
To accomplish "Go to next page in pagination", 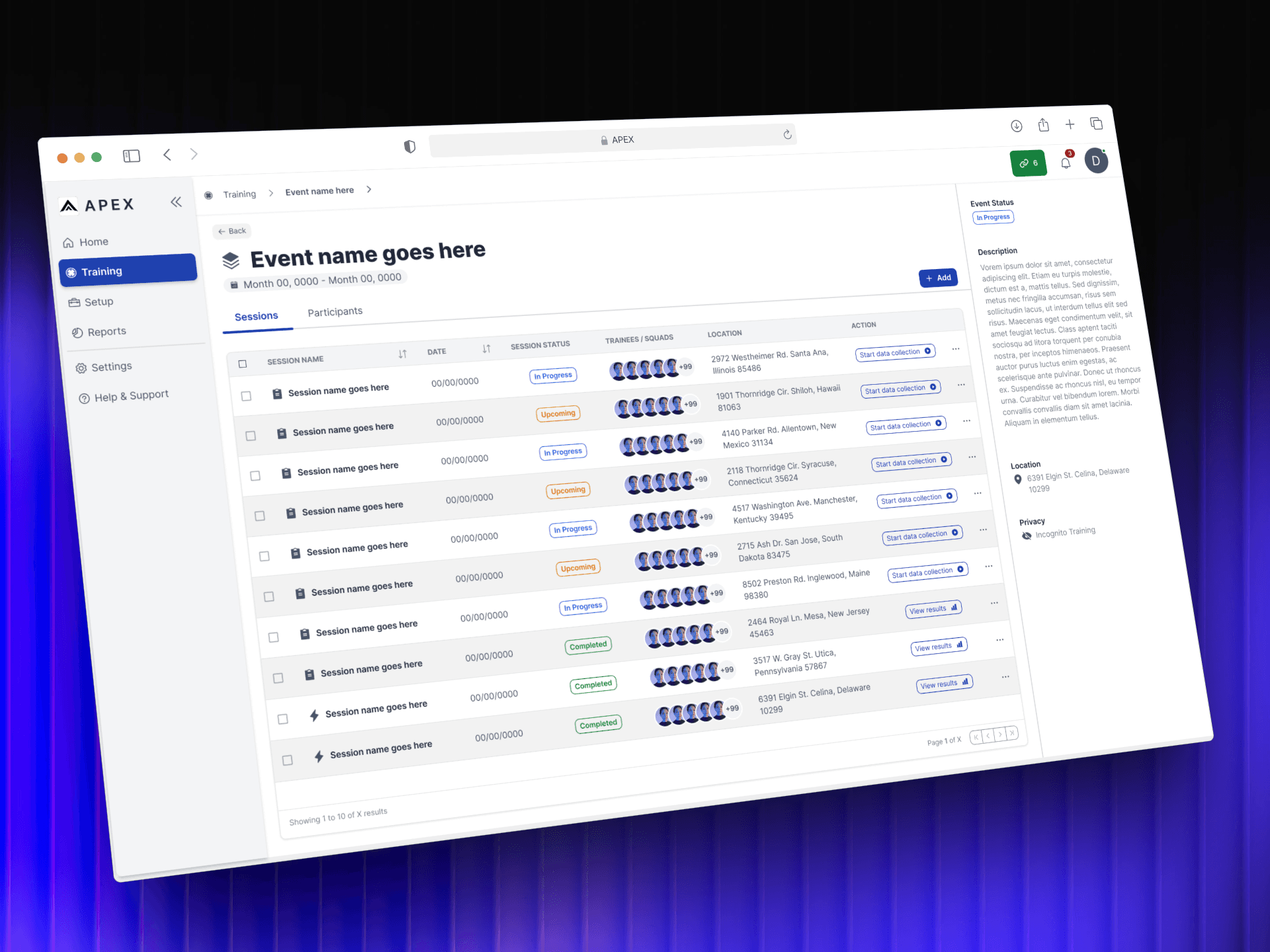I will point(1000,734).
